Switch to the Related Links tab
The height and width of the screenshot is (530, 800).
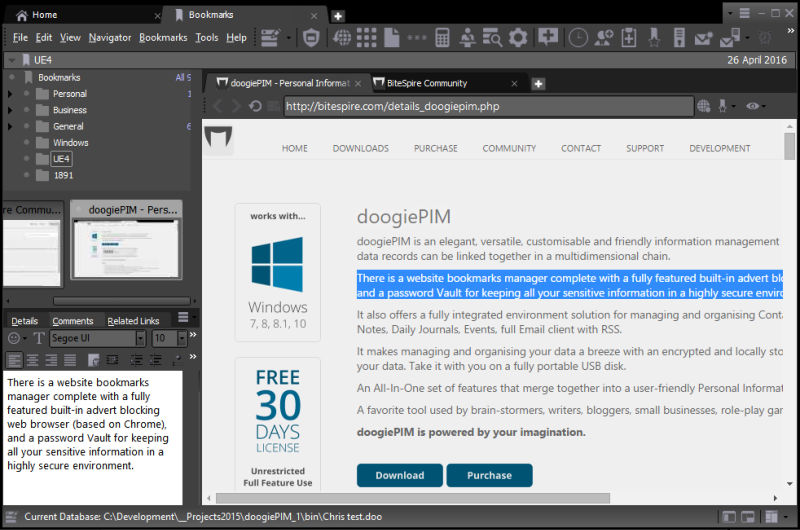pos(133,321)
